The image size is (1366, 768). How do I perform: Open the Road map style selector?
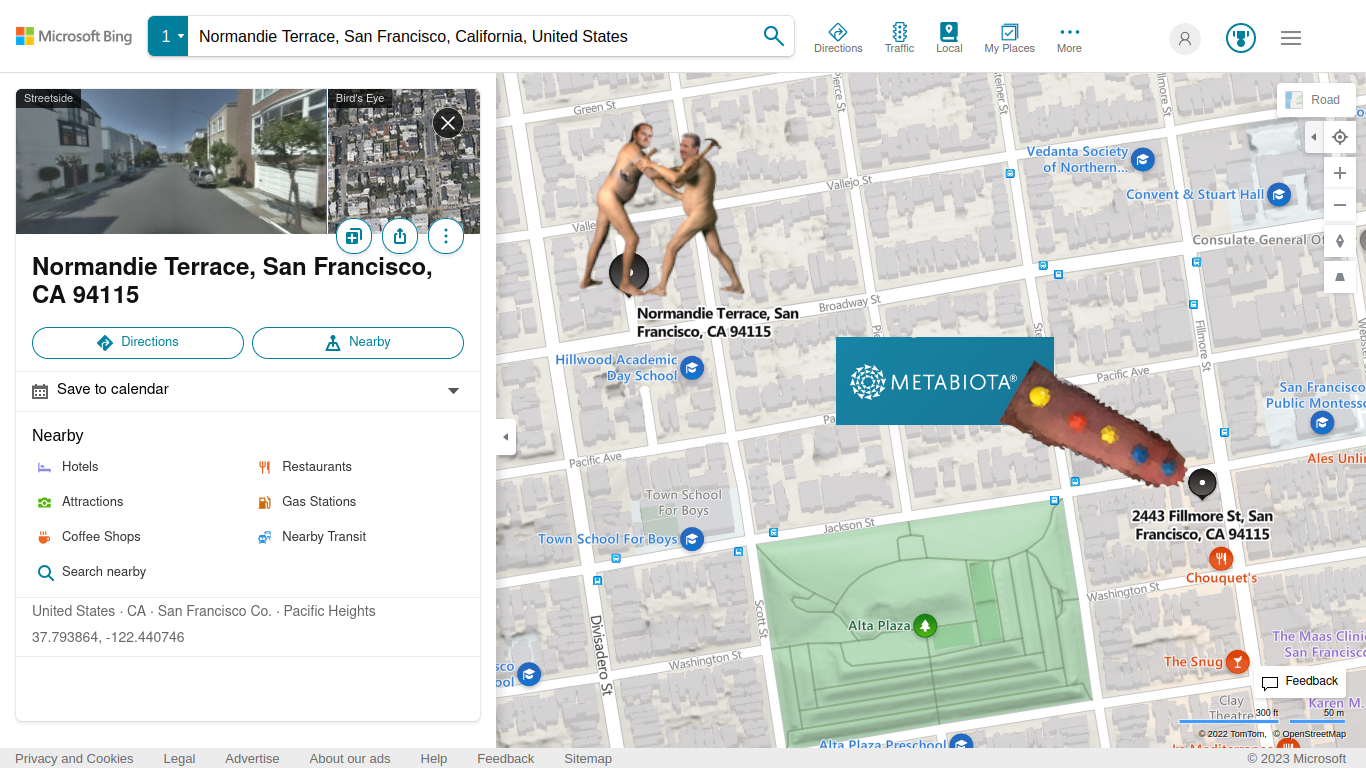(1316, 100)
